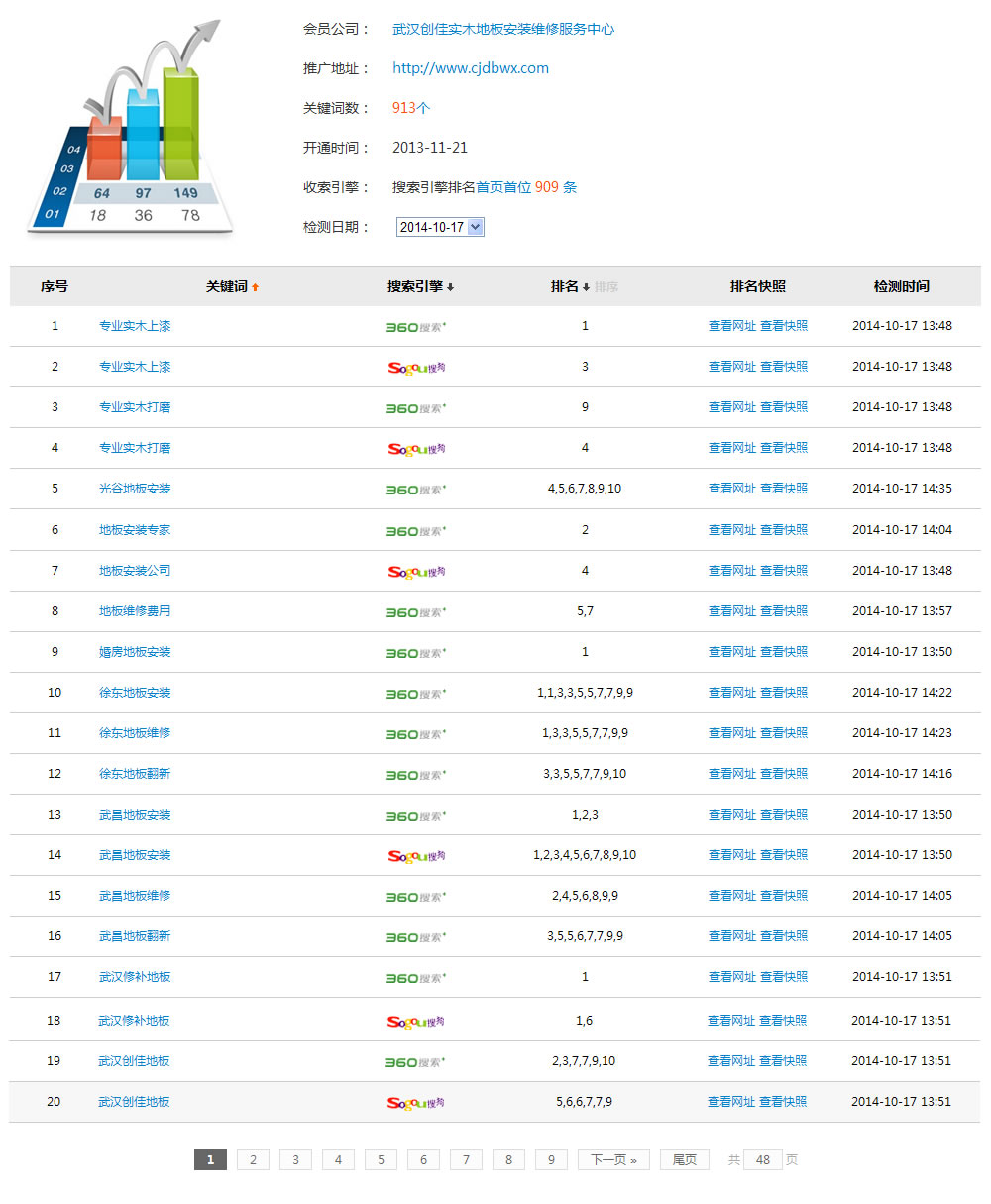The image size is (991, 1204).
Task: Click Sogou logo in row 2
Action: pyautogui.click(x=415, y=367)
